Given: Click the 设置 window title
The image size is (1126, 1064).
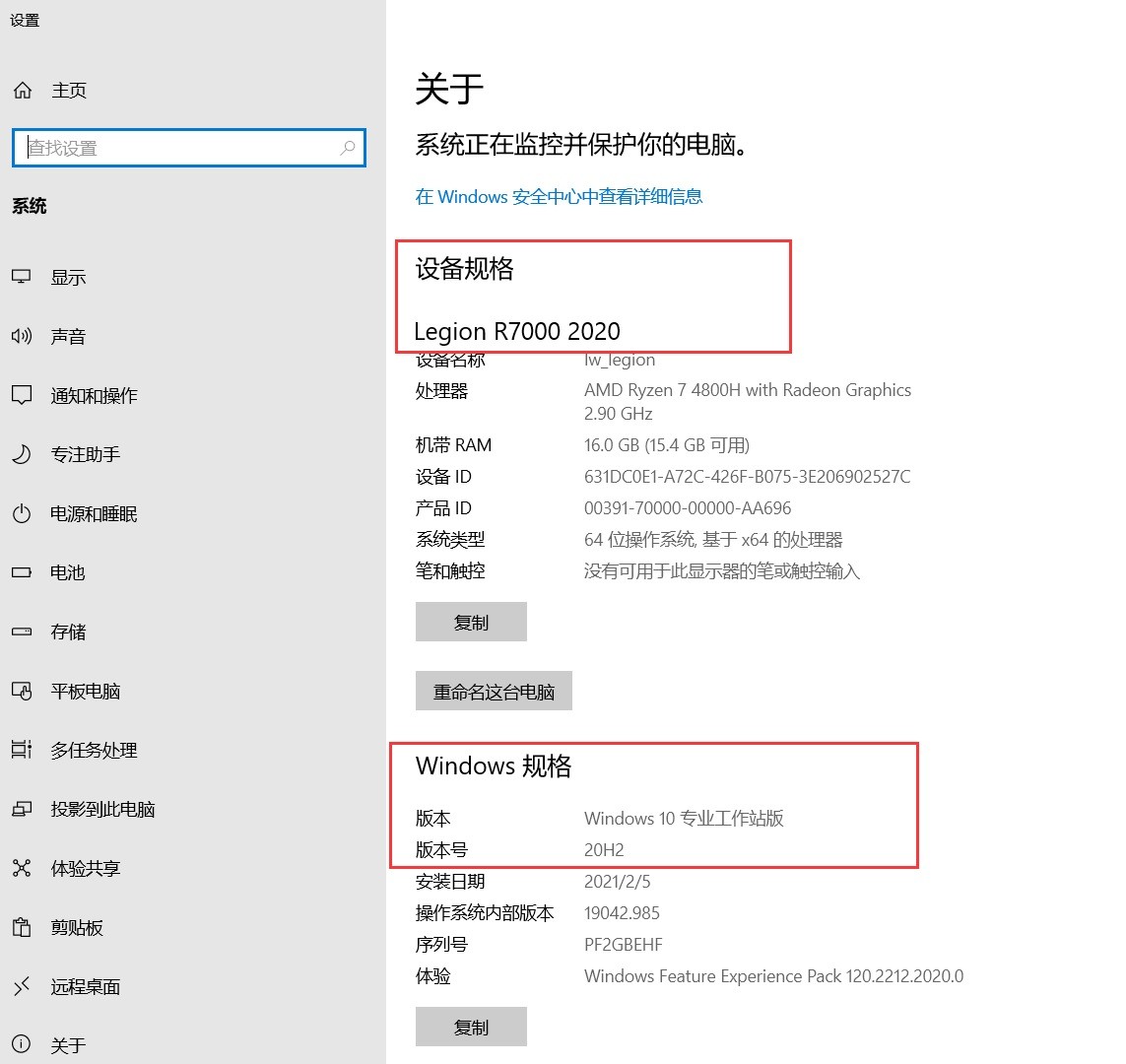Looking at the screenshot, I should [25, 20].
